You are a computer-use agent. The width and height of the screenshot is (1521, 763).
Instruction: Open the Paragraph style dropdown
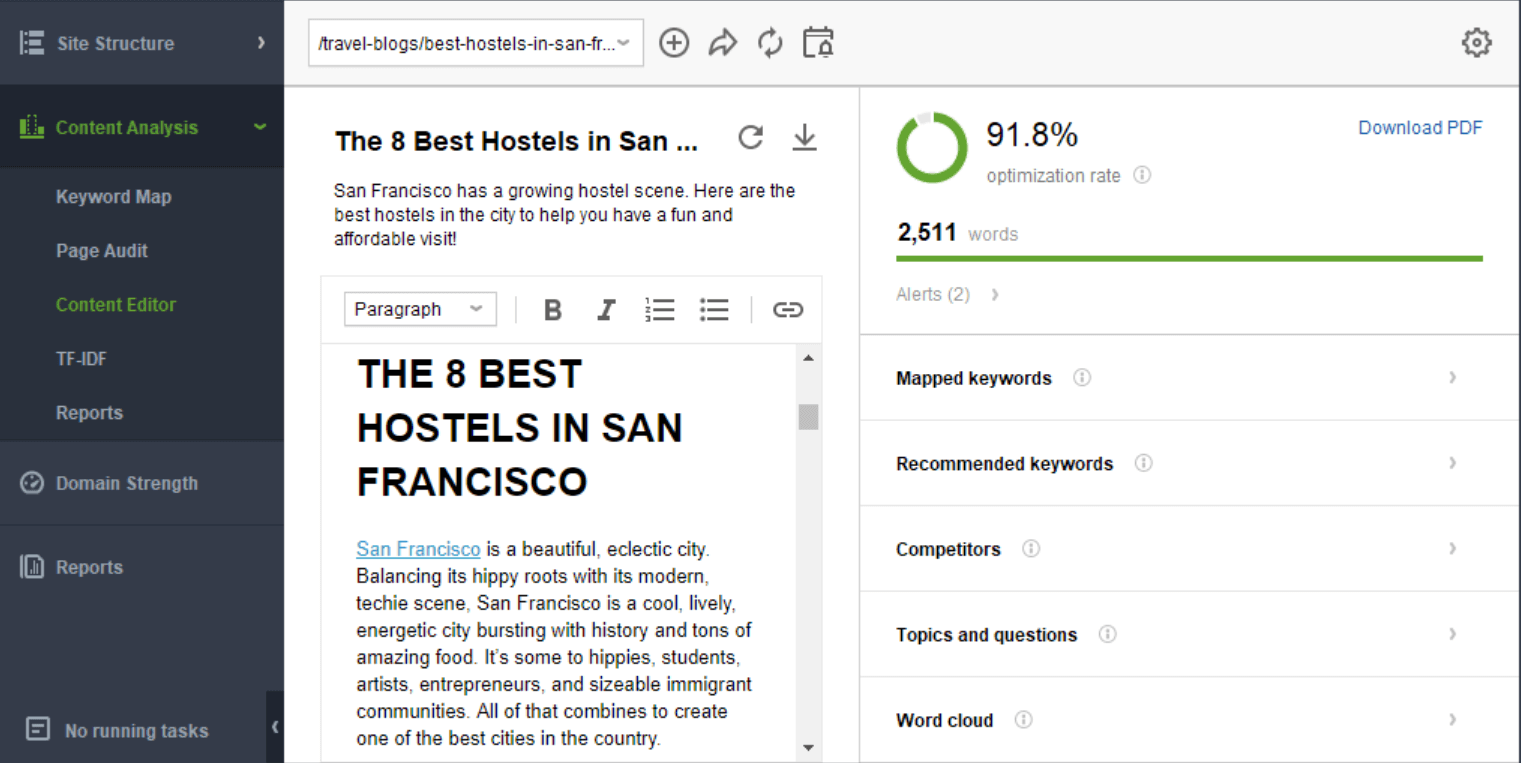point(420,309)
